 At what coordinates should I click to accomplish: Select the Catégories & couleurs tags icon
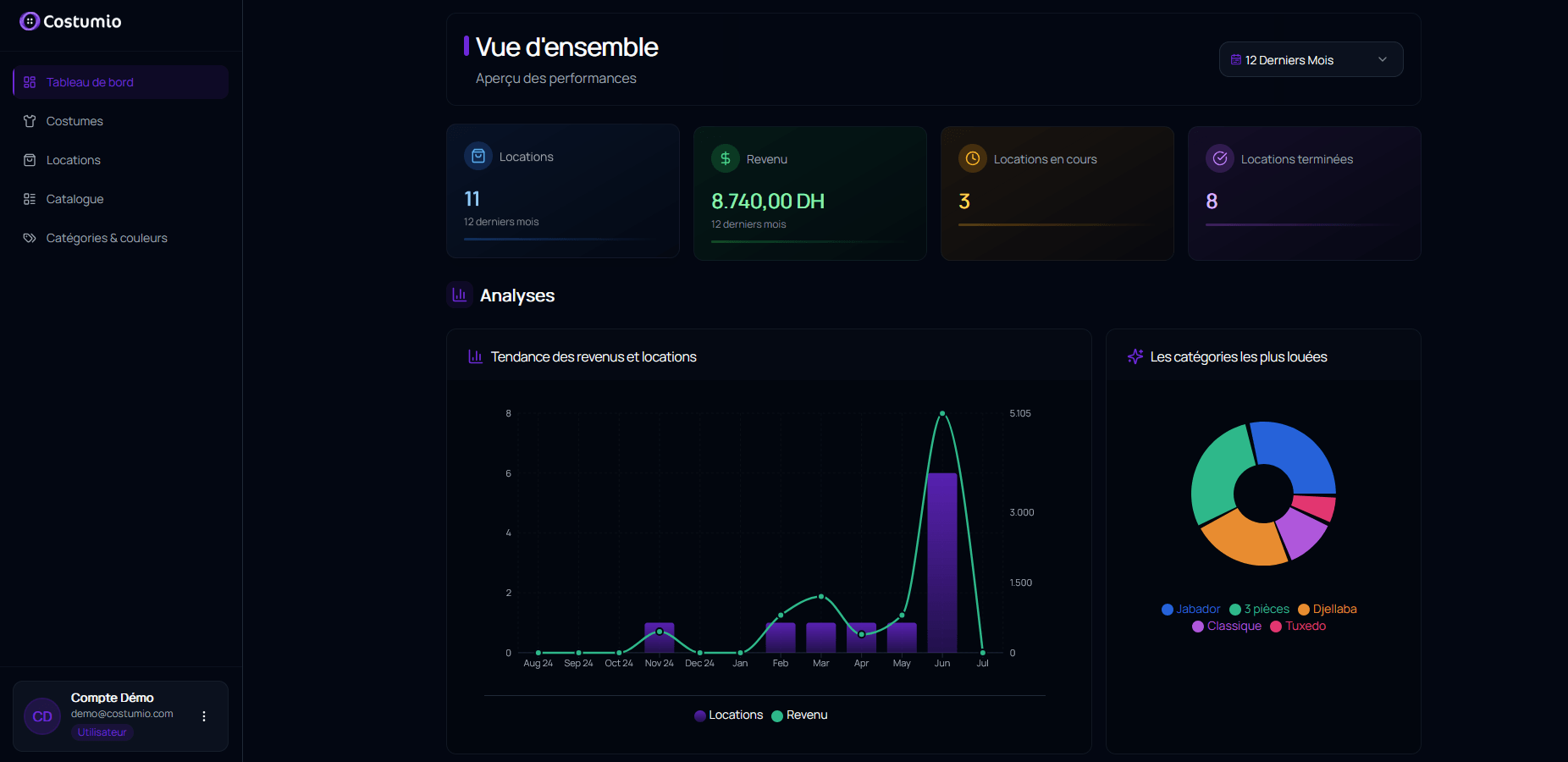(x=29, y=237)
